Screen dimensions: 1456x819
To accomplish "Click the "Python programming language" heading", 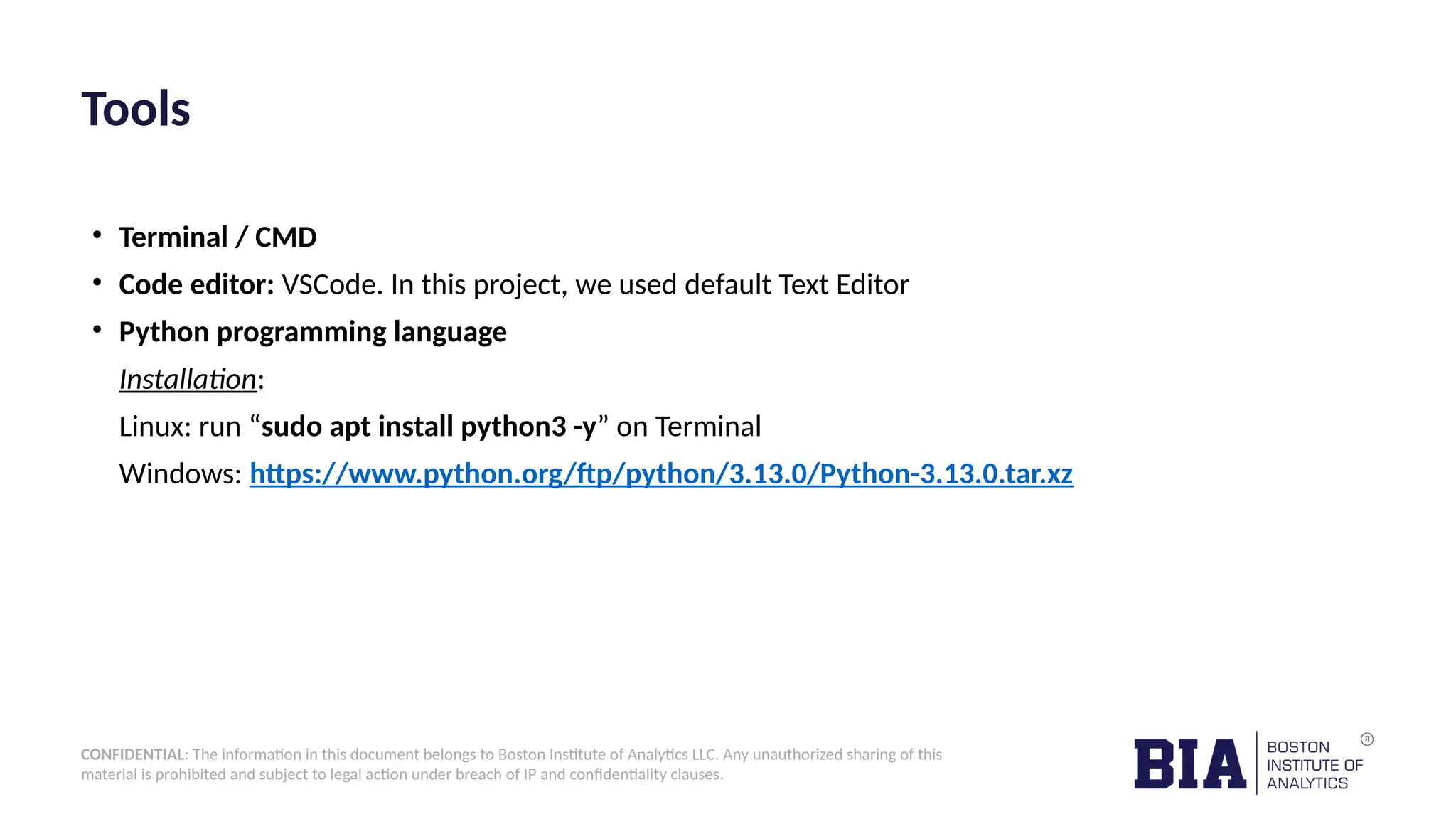I will pos(313,332).
